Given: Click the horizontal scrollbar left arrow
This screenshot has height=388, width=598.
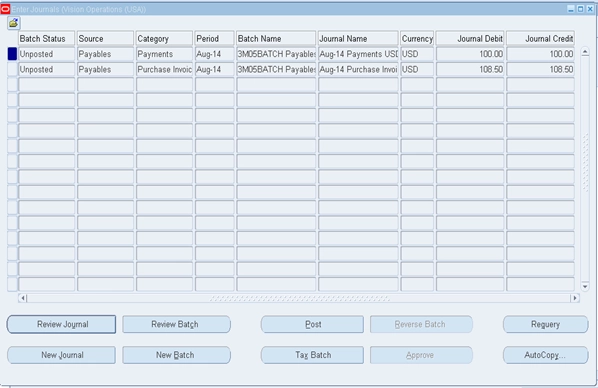Looking at the screenshot, I should click(23, 298).
